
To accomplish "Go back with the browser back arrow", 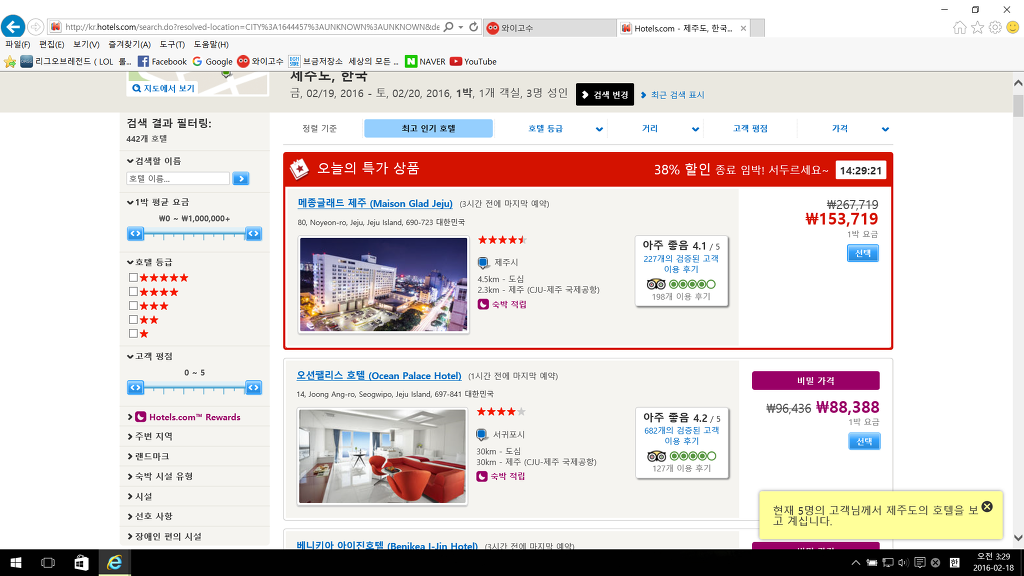I will pos(13,27).
